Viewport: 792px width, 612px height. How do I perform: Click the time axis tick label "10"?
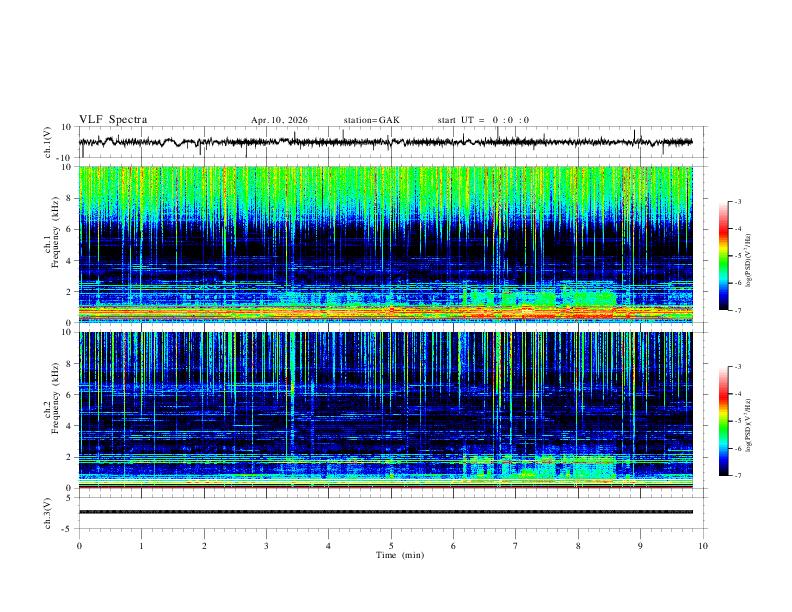[x=703, y=546]
